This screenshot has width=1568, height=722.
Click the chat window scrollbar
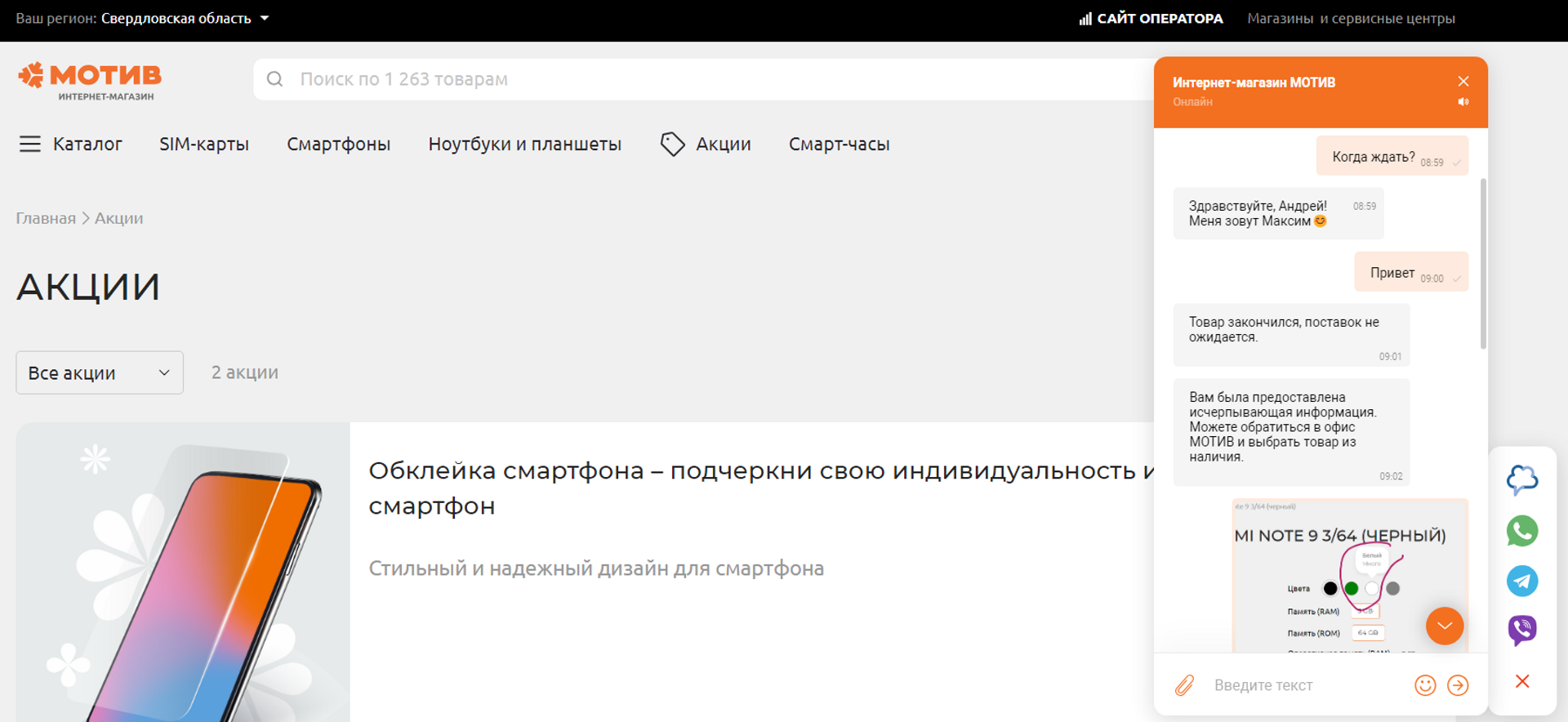(1483, 263)
